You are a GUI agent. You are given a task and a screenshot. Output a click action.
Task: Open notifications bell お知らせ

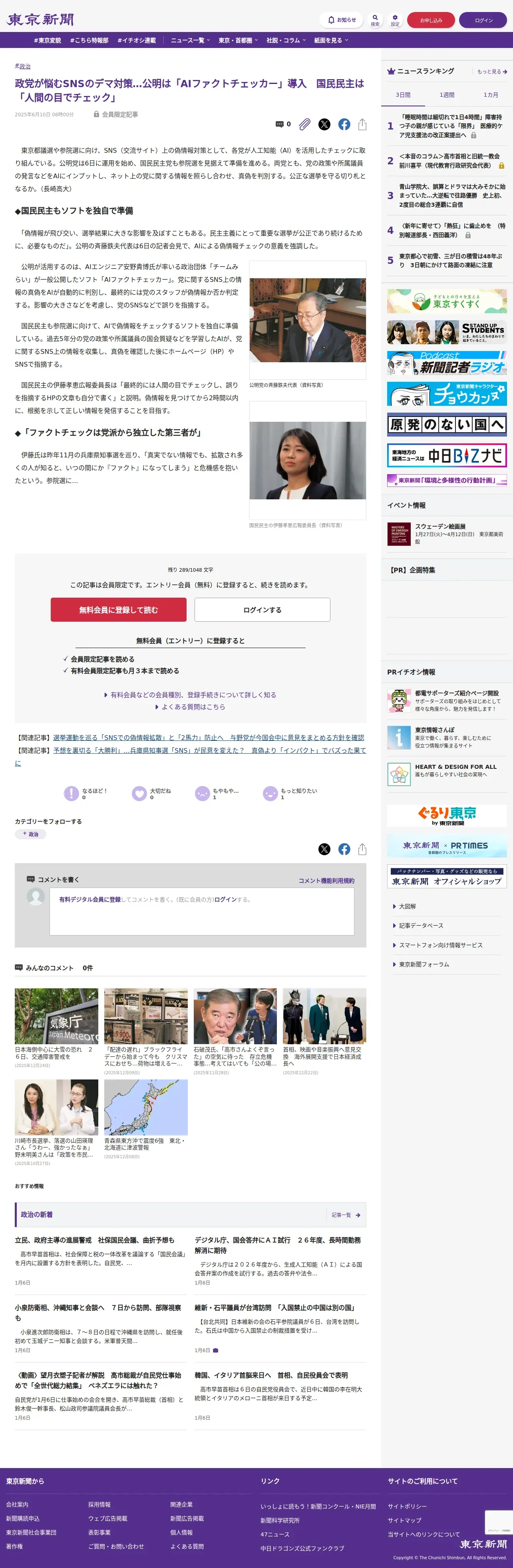point(341,20)
